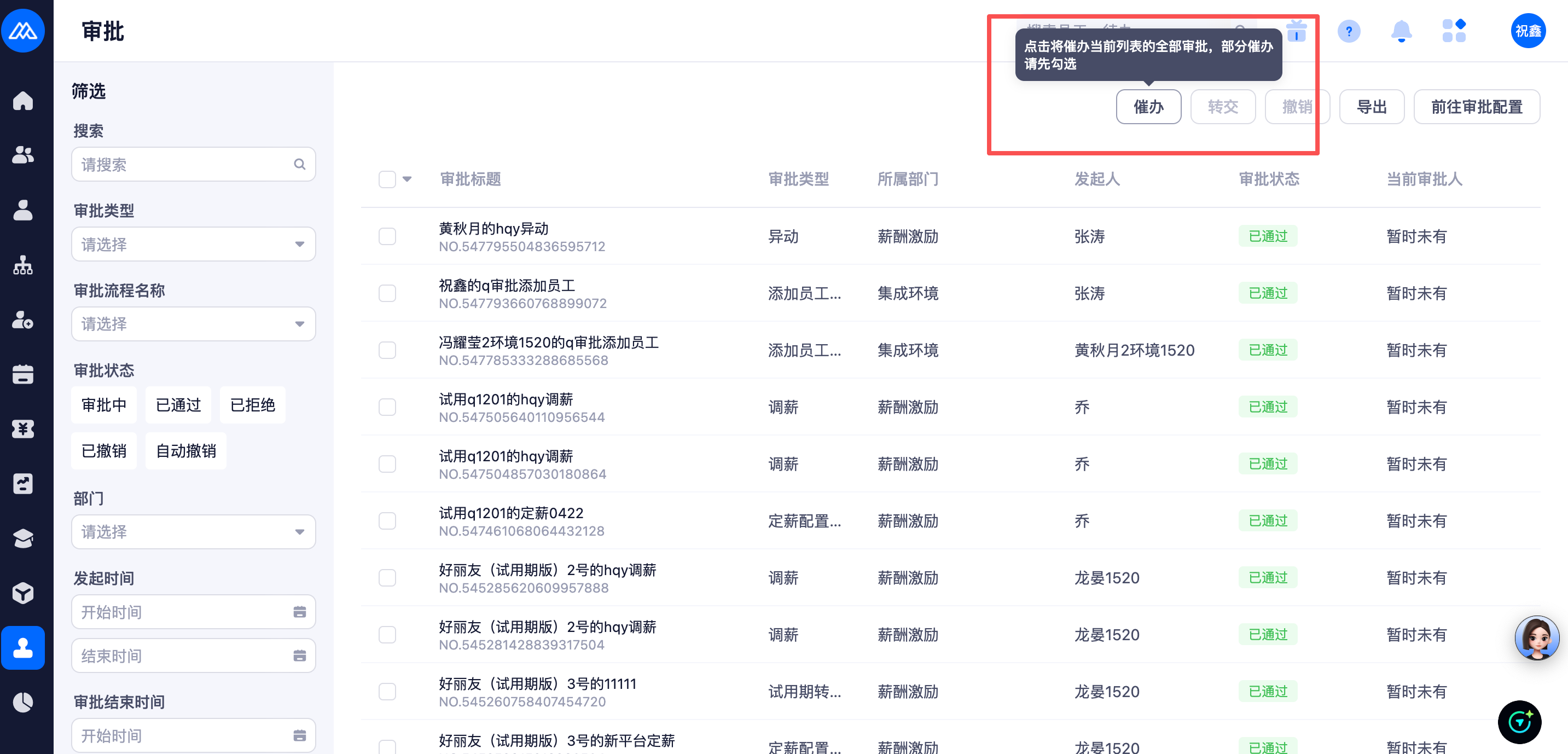Open the organization chart sidebar icon
The image size is (1568, 754).
coord(22,265)
